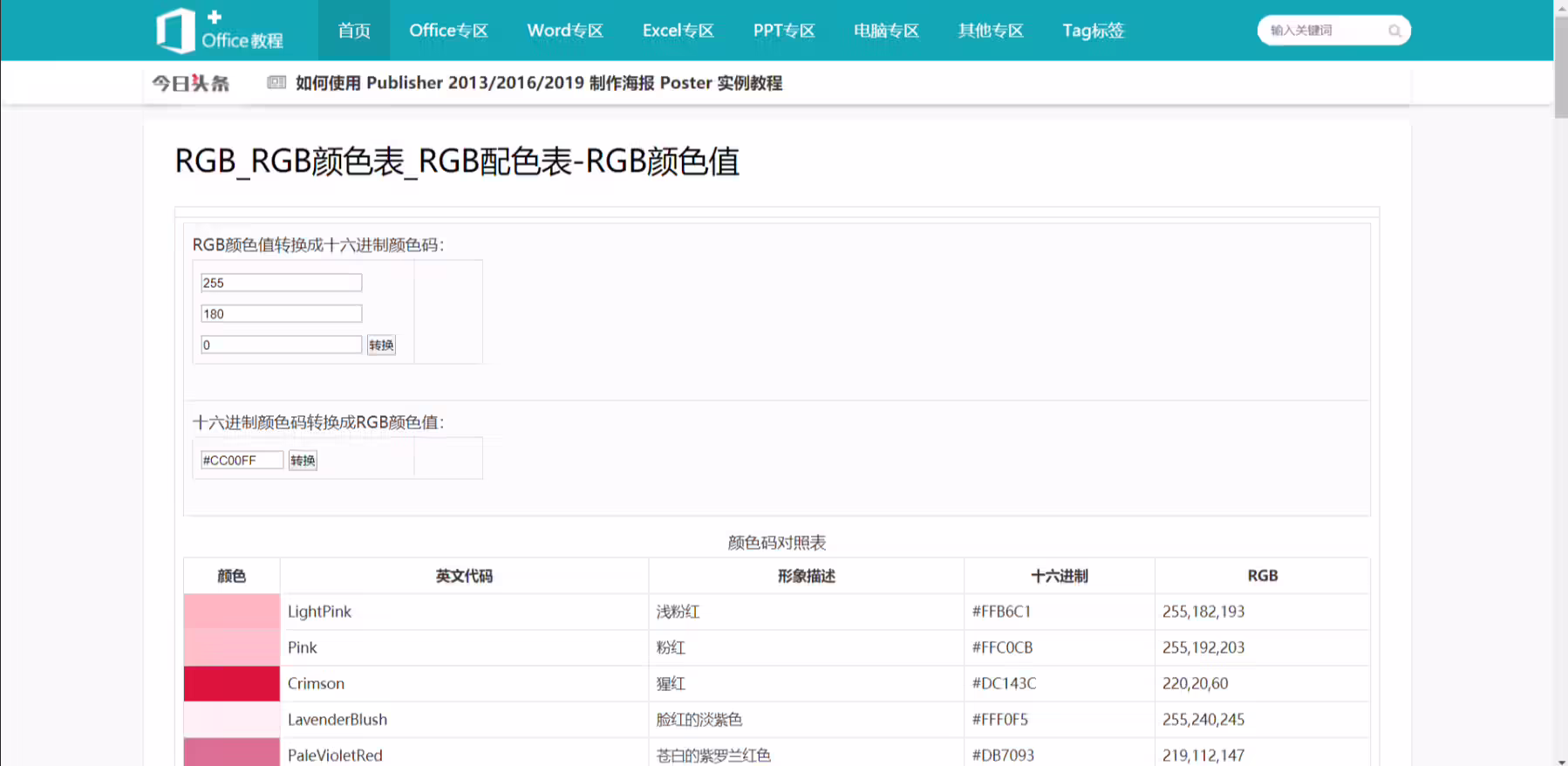Click the green value field containing 180
This screenshot has height=766, width=1568.
coord(281,313)
